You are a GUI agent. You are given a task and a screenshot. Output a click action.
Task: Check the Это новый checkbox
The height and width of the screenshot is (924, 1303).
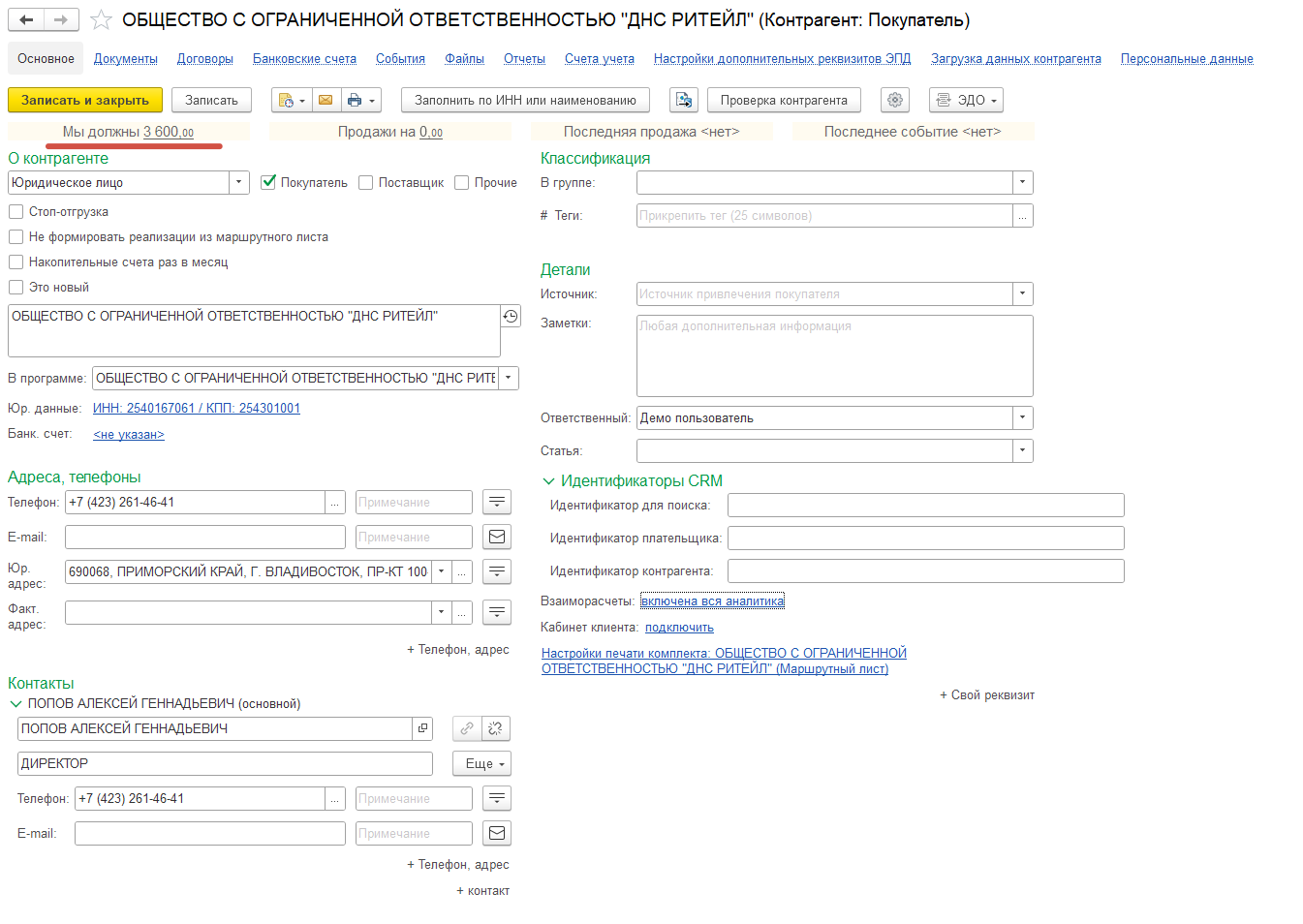pyautogui.click(x=16, y=287)
